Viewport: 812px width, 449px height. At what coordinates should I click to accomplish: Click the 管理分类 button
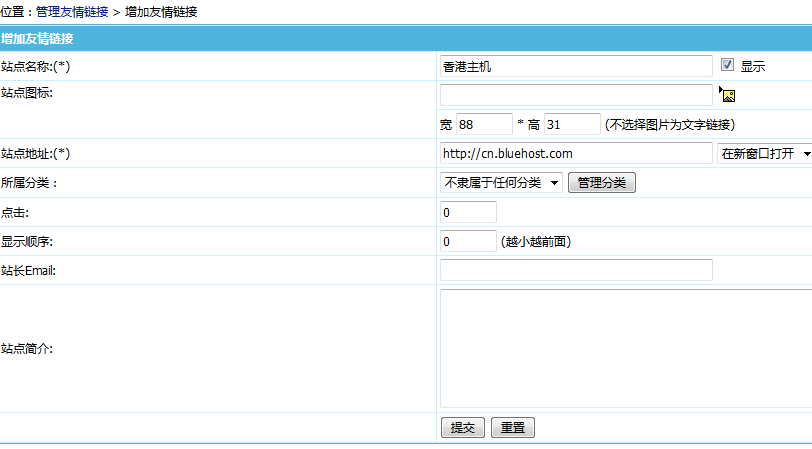(602, 182)
